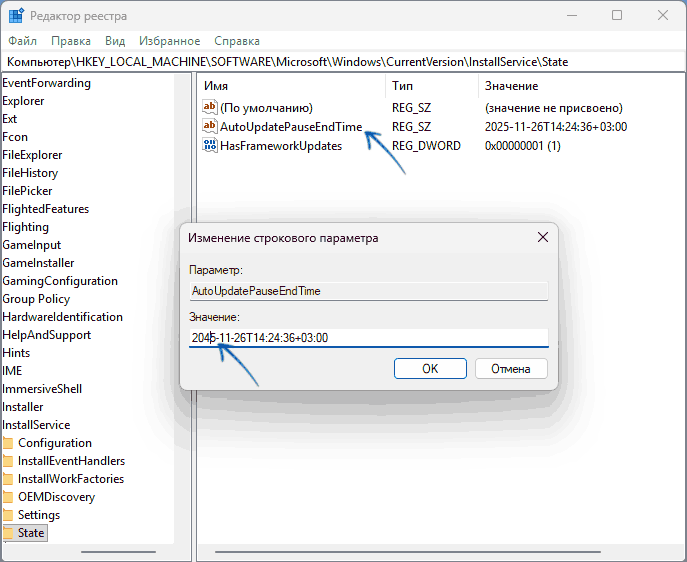The image size is (687, 562).
Task: Select the State key in the tree
Action: [31, 533]
